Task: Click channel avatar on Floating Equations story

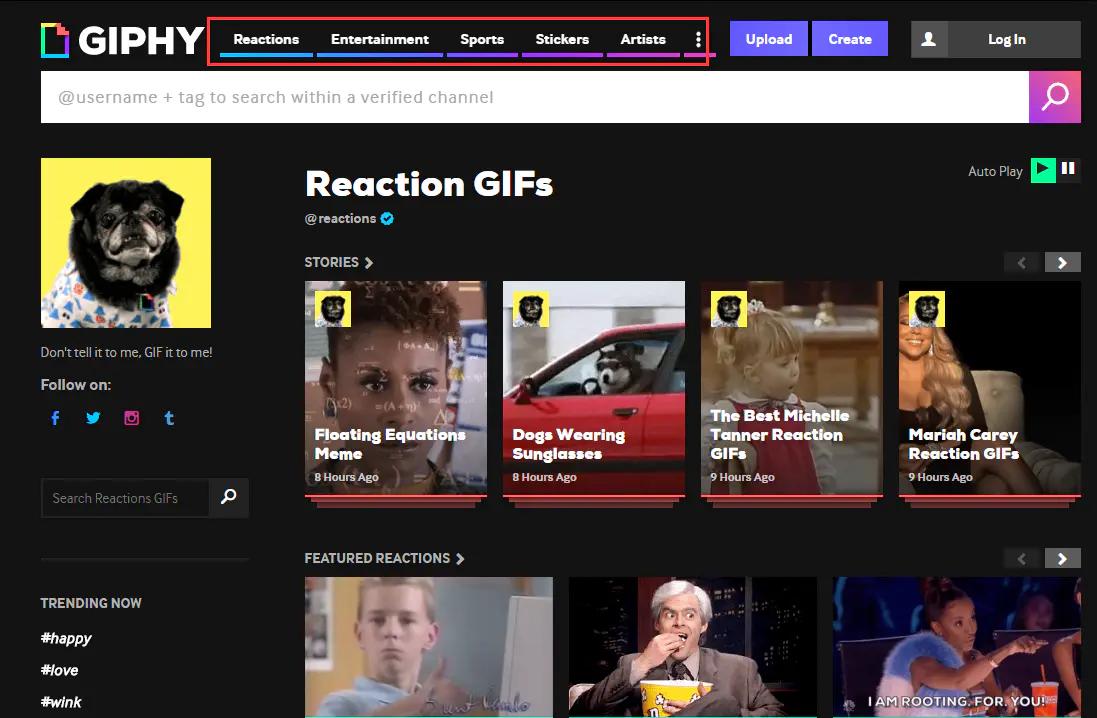Action: pyautogui.click(x=332, y=309)
